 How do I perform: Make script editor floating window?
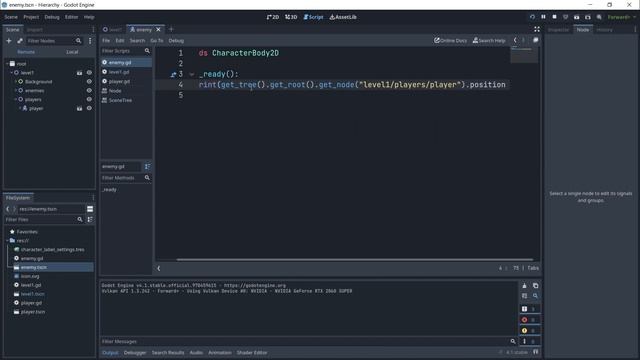(536, 40)
